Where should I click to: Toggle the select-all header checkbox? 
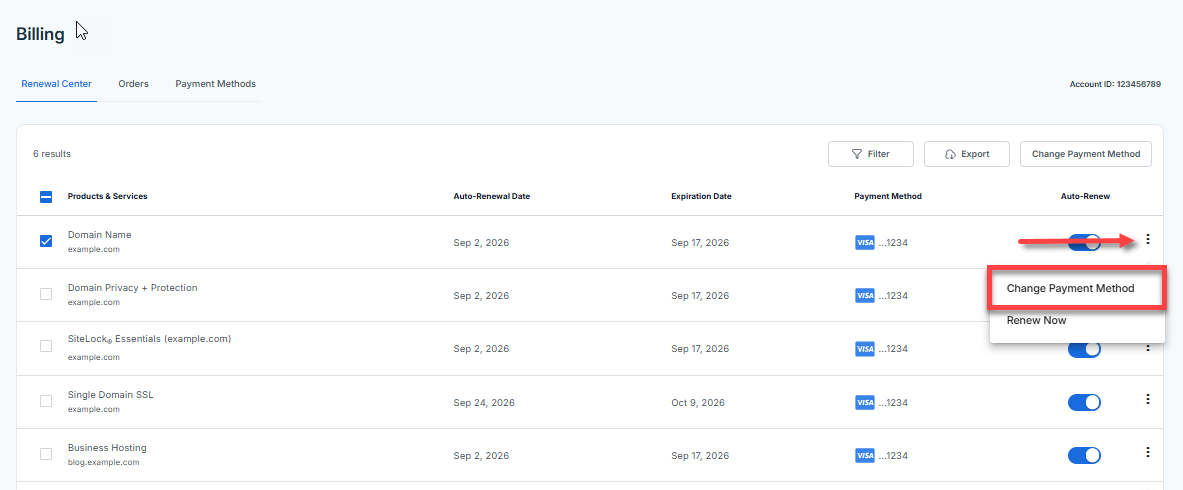(x=46, y=197)
